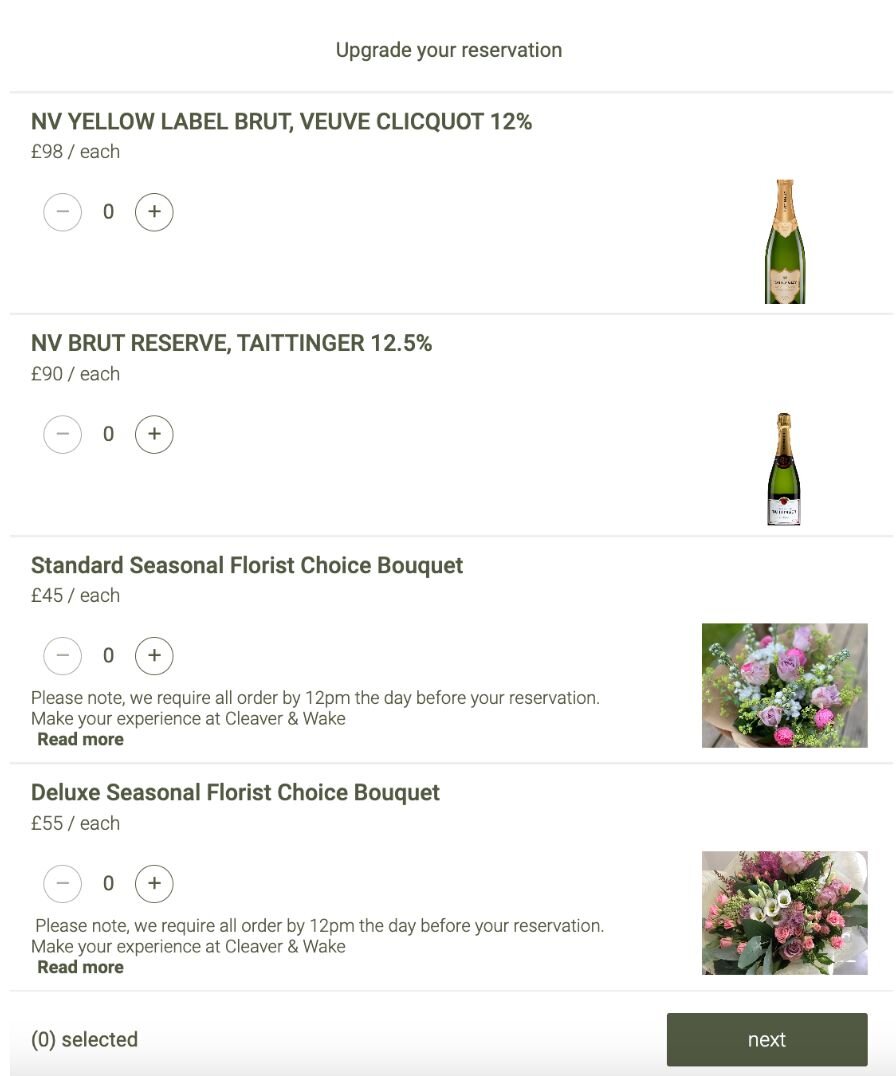This screenshot has width=896, height=1076.
Task: View the Deluxe Seasonal Bouquet photo
Action: click(784, 913)
